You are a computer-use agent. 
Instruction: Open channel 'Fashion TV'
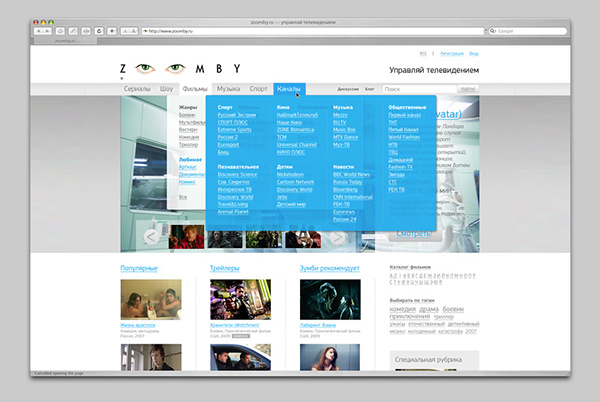coord(400,167)
